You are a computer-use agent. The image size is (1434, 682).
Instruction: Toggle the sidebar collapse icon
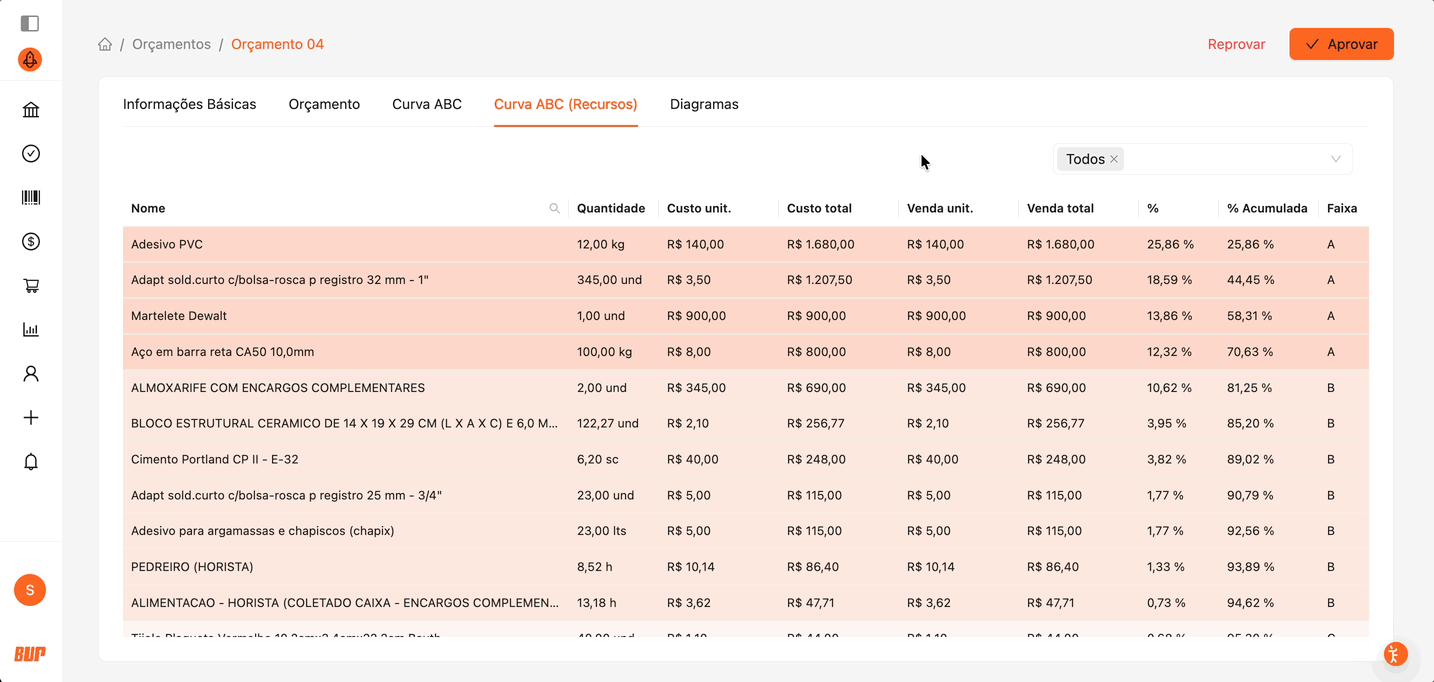pos(30,23)
